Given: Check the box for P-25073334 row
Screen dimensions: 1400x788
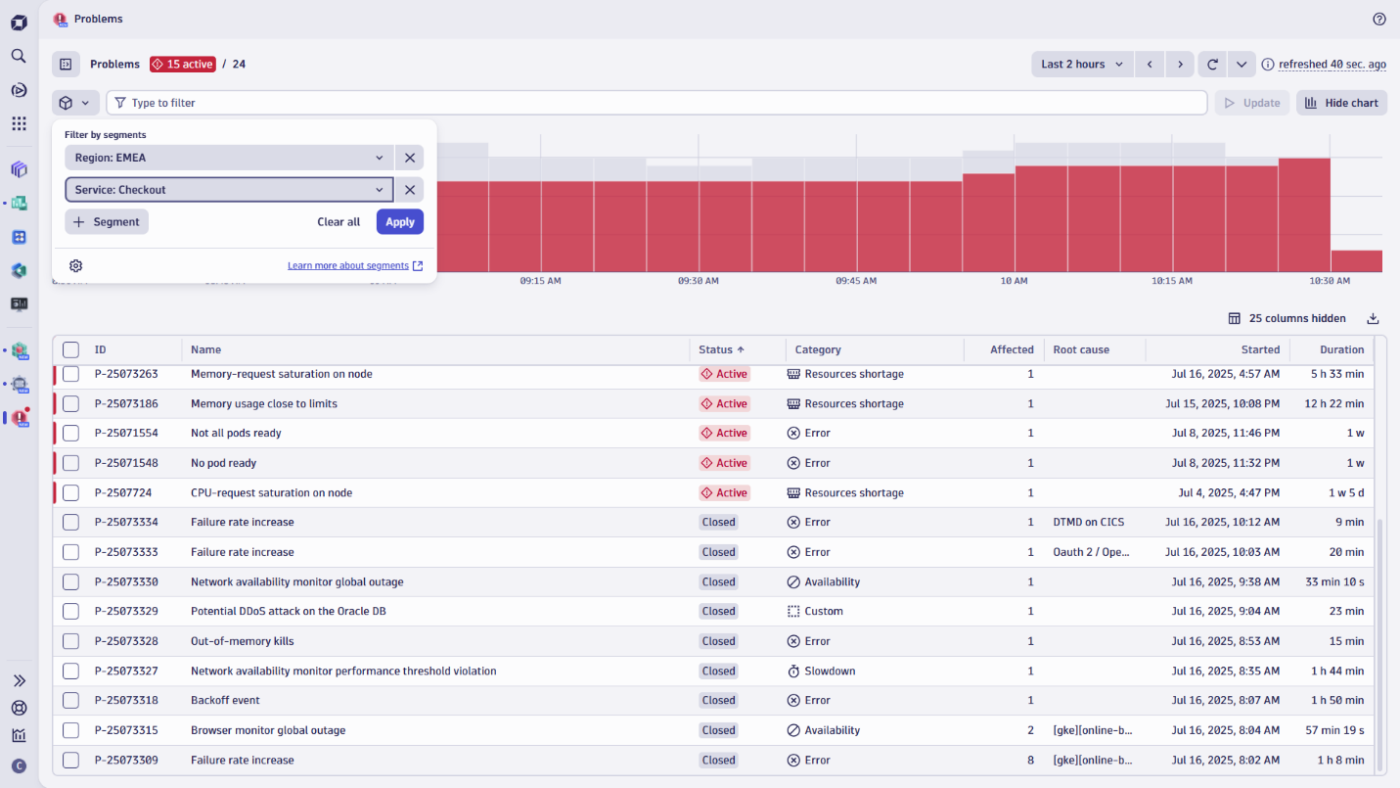Looking at the screenshot, I should coord(71,522).
